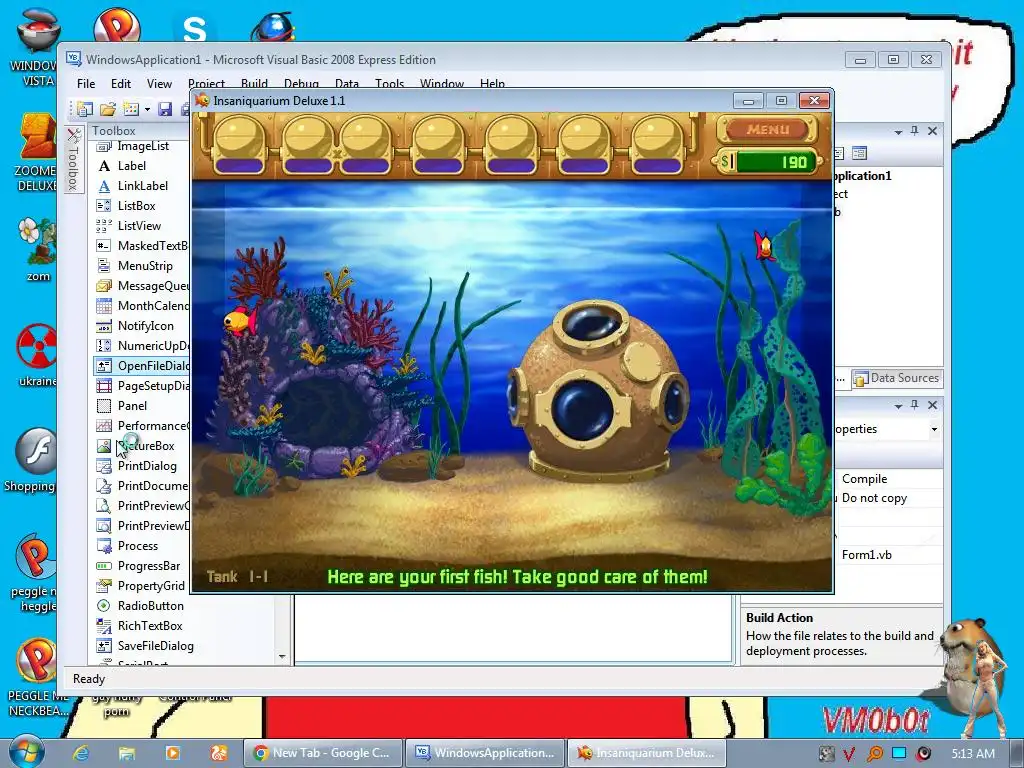Click the Form1.vb file name value
1024x768 pixels.
[867, 554]
